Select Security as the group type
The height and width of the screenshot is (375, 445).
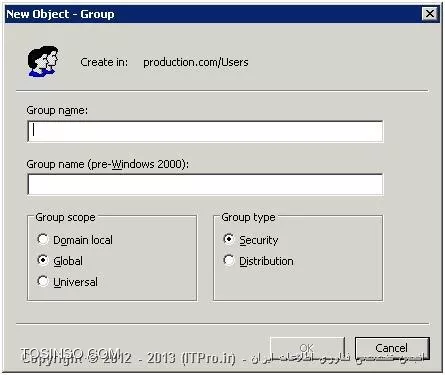(x=229, y=239)
